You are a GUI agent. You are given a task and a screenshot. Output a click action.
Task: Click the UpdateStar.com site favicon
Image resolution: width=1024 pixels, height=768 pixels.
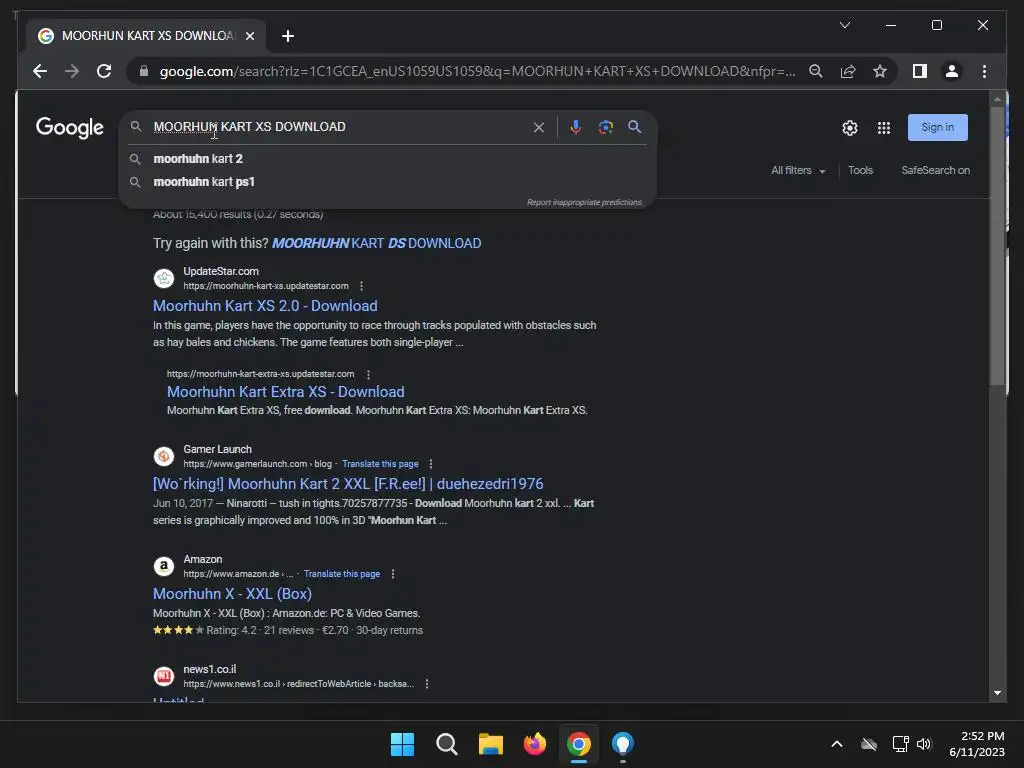[x=164, y=278]
